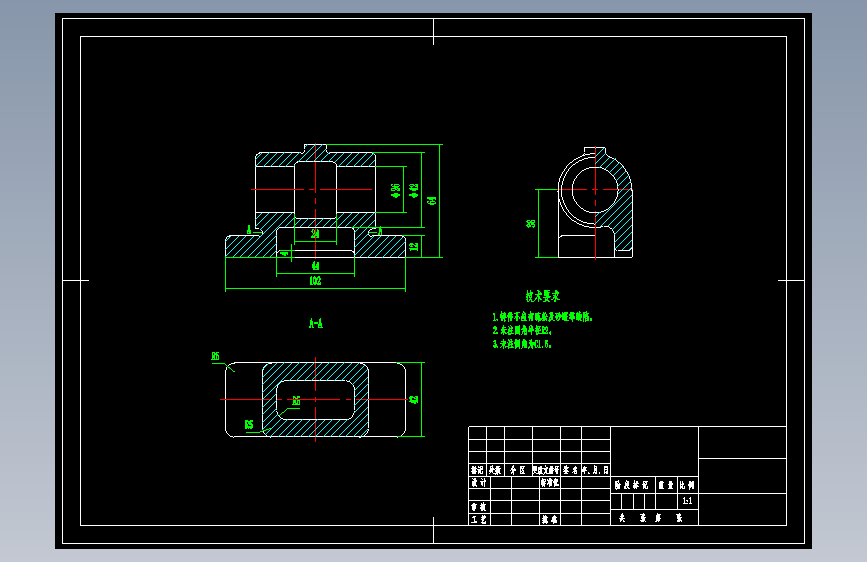The height and width of the screenshot is (562, 867).
Task: Click the 设计 title block cell
Action: coord(479,482)
